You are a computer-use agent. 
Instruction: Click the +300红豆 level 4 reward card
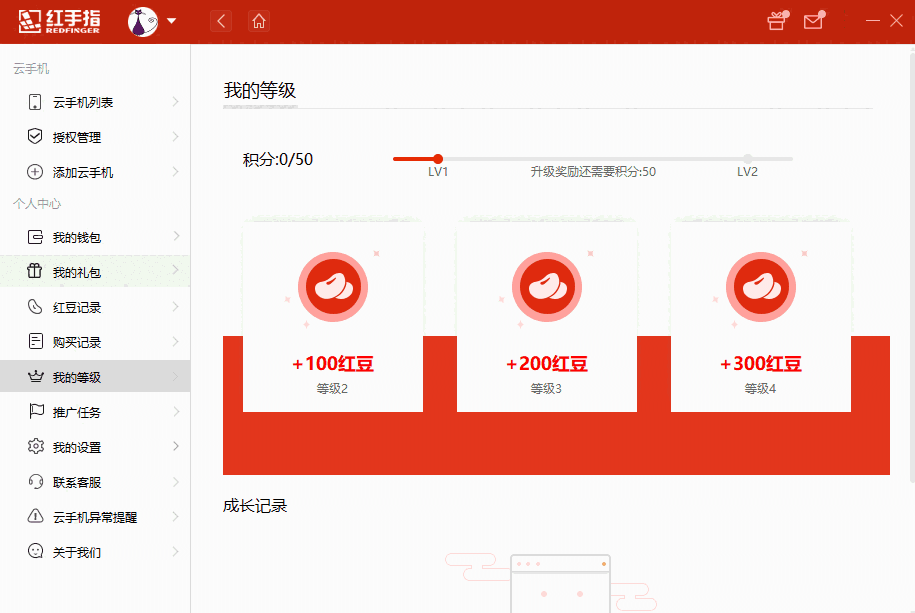click(x=761, y=316)
